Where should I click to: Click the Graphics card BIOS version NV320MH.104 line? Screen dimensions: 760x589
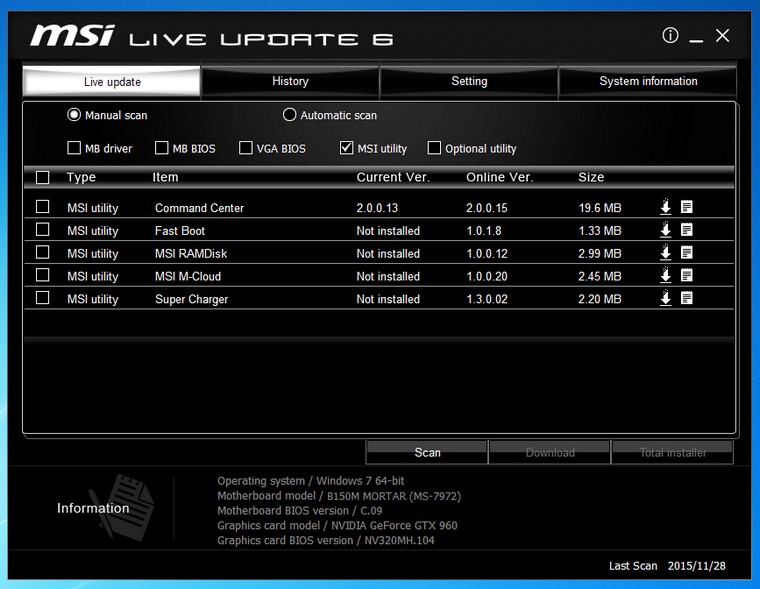pos(326,540)
